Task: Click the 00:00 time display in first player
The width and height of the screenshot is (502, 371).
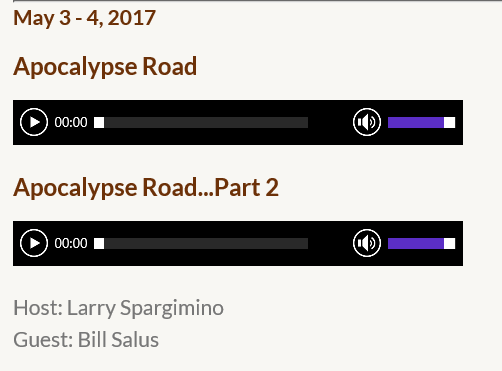Action: pyautogui.click(x=71, y=122)
